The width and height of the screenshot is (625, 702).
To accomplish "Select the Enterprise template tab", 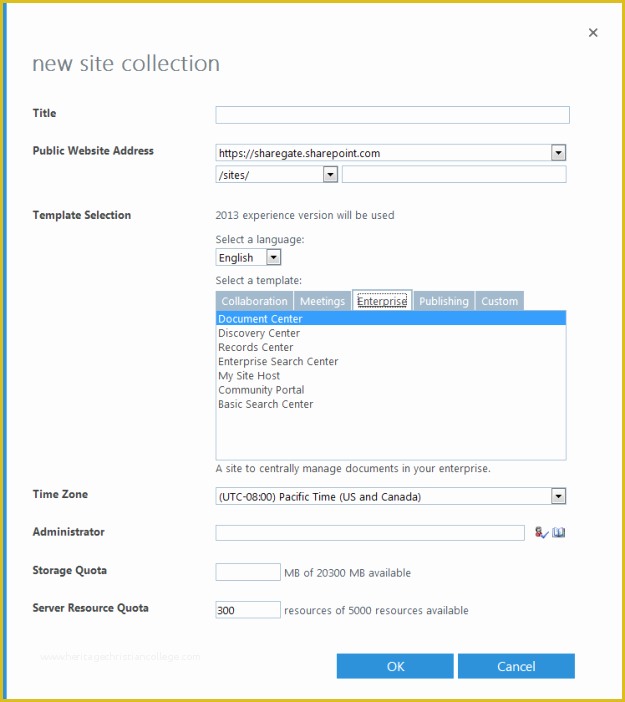I will click(x=382, y=300).
